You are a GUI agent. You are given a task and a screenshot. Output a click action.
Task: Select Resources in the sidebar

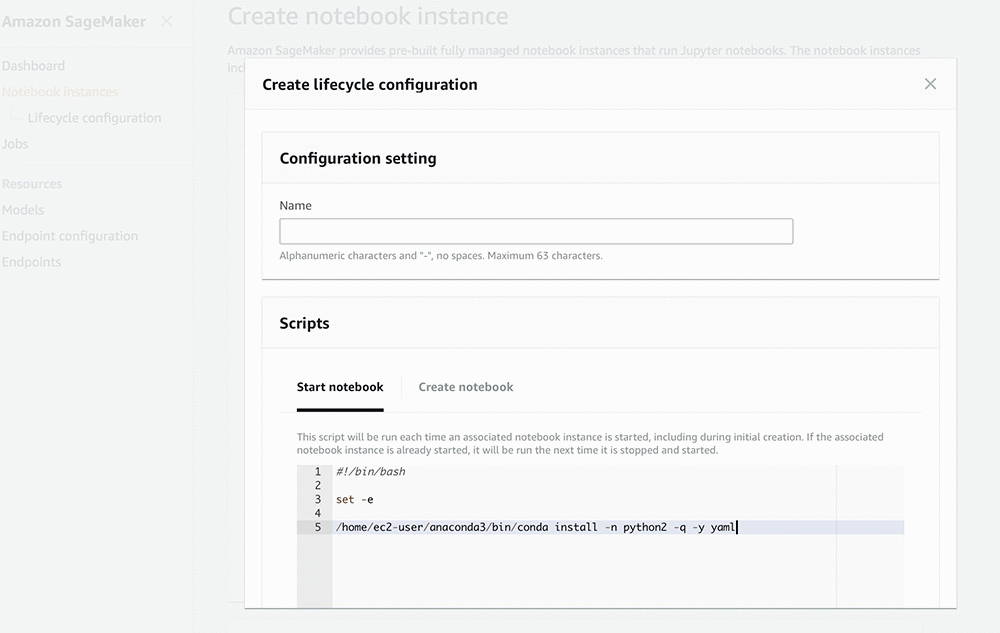[32, 184]
